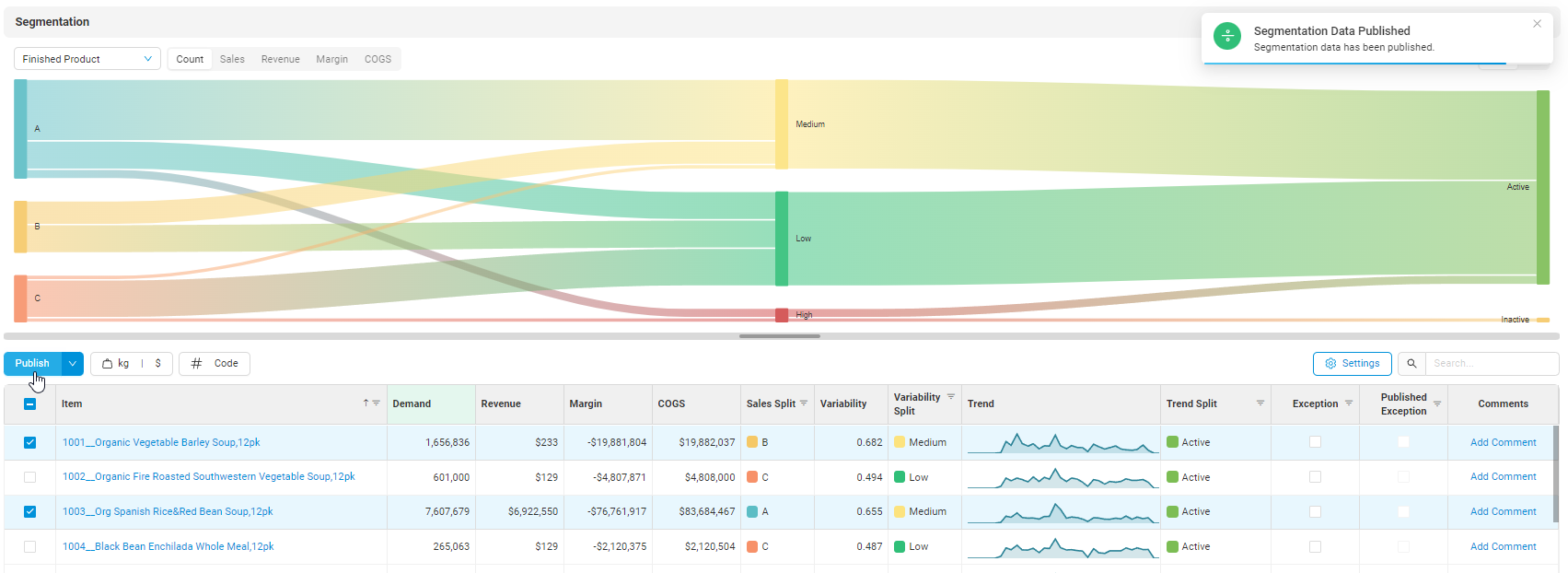Check the row 1004 Black Bean Enchilada

point(29,546)
